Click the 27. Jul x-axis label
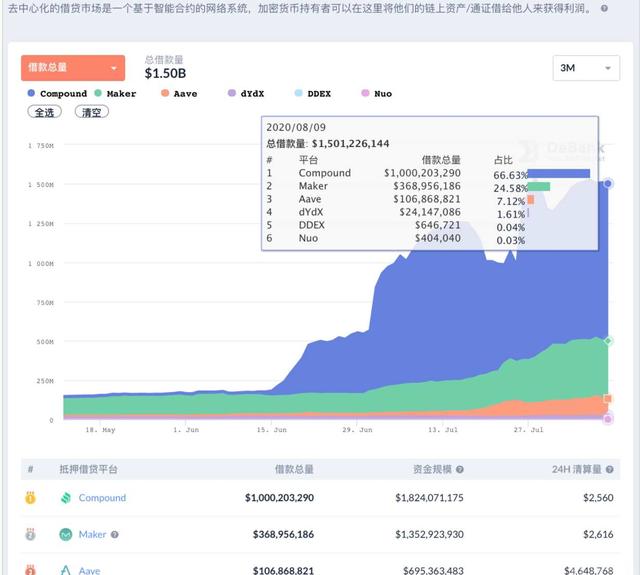 529,430
